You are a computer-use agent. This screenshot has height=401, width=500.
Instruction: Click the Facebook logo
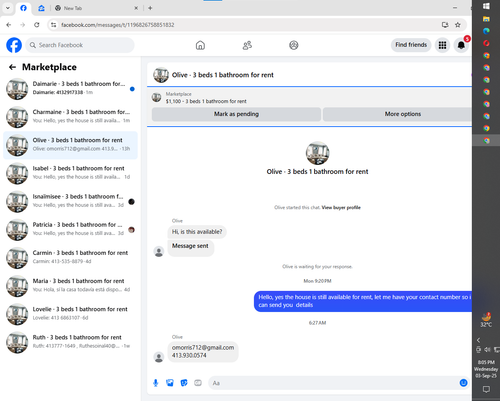pyautogui.click(x=14, y=45)
